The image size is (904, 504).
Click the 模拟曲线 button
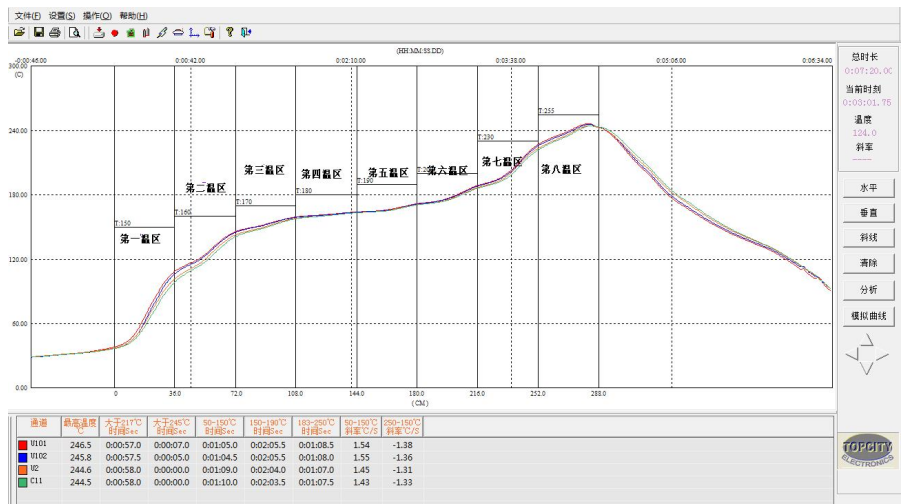tap(868, 316)
